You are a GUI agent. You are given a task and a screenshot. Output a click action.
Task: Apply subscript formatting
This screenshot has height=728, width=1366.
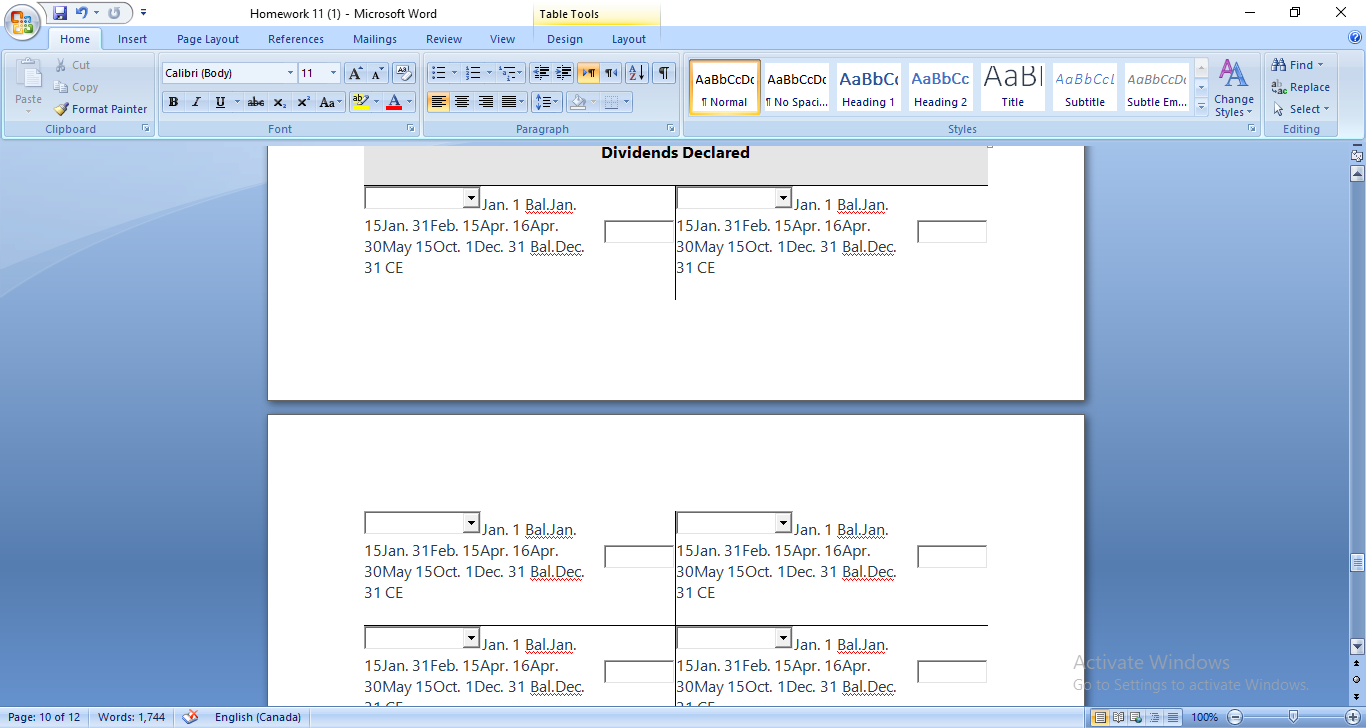click(280, 102)
